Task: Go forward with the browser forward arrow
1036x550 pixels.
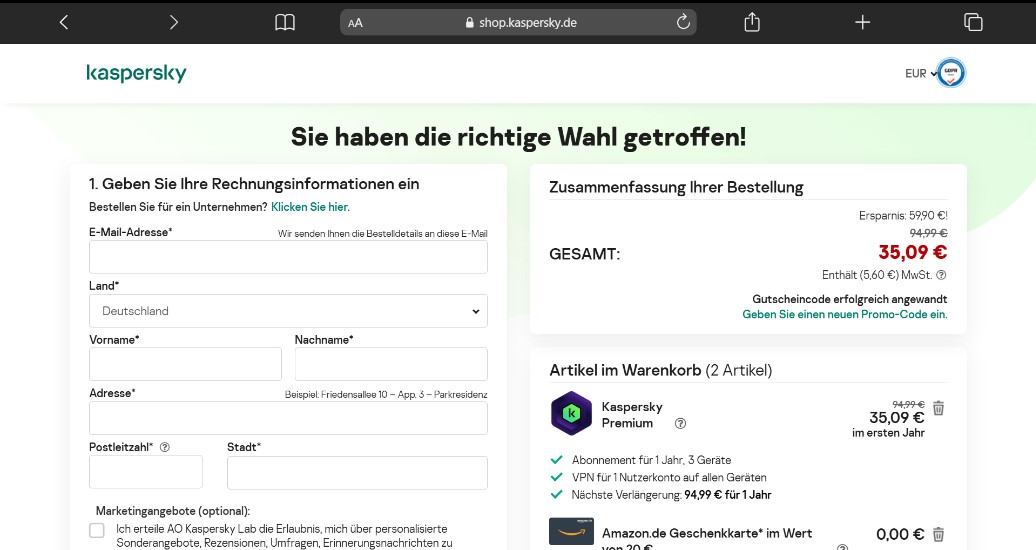Action: pos(174,22)
